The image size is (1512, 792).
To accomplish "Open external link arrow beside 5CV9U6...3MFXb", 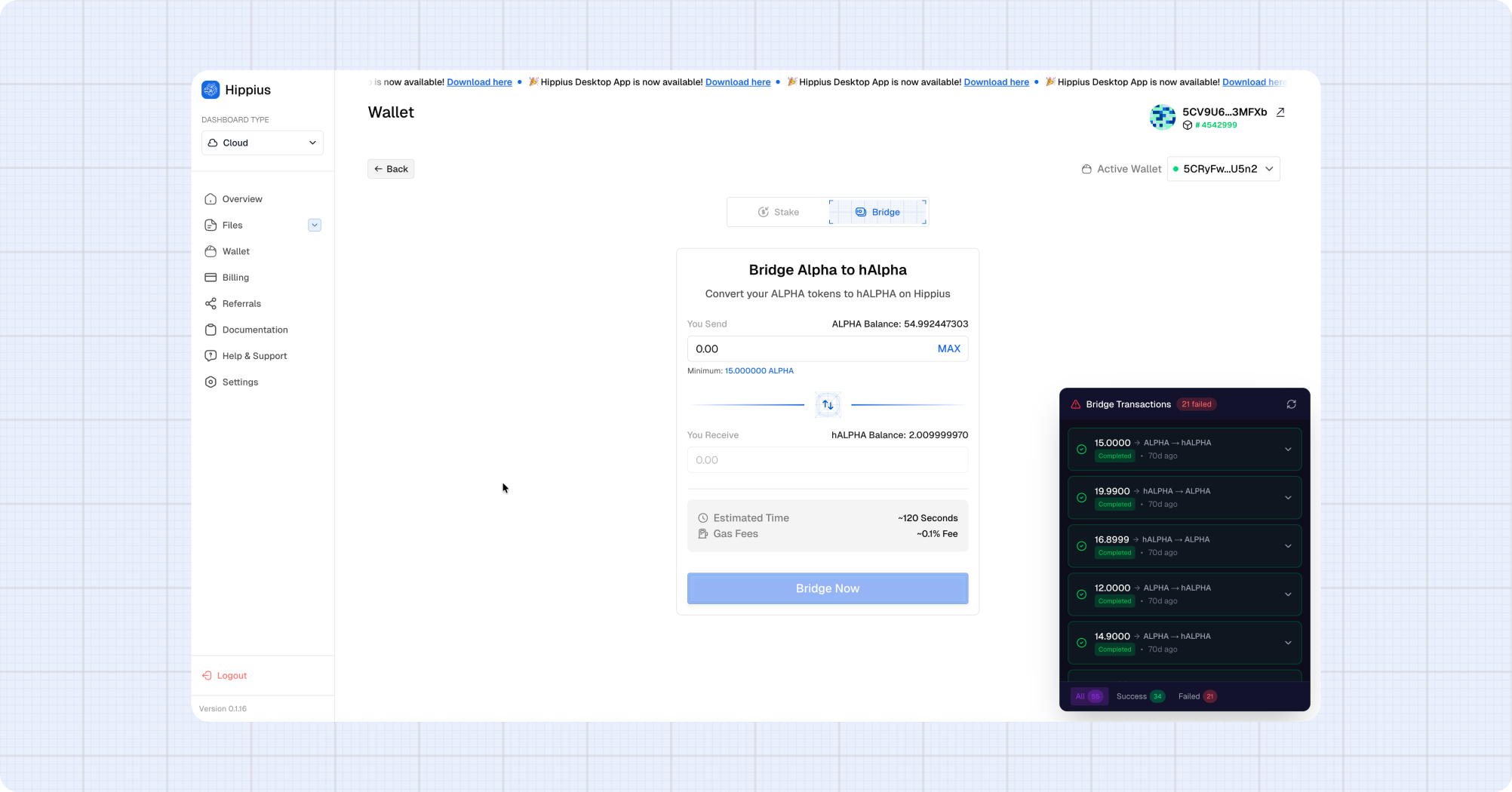I will pyautogui.click(x=1280, y=112).
